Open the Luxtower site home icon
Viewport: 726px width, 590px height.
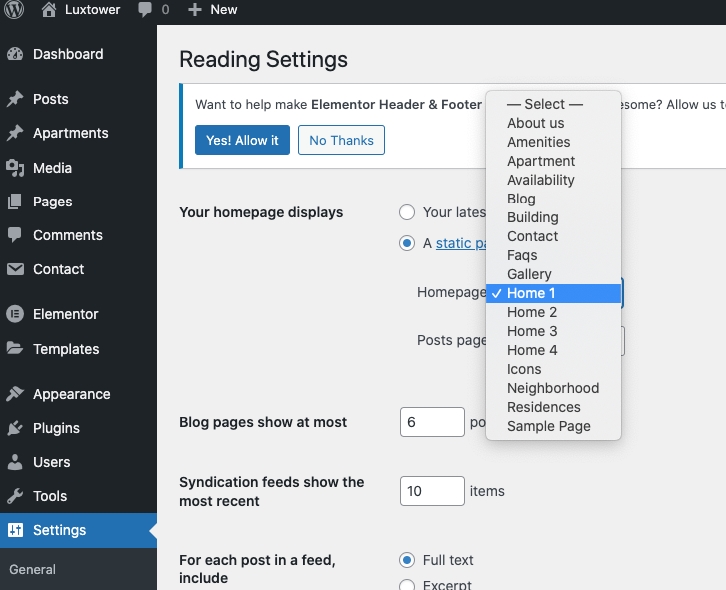point(49,10)
